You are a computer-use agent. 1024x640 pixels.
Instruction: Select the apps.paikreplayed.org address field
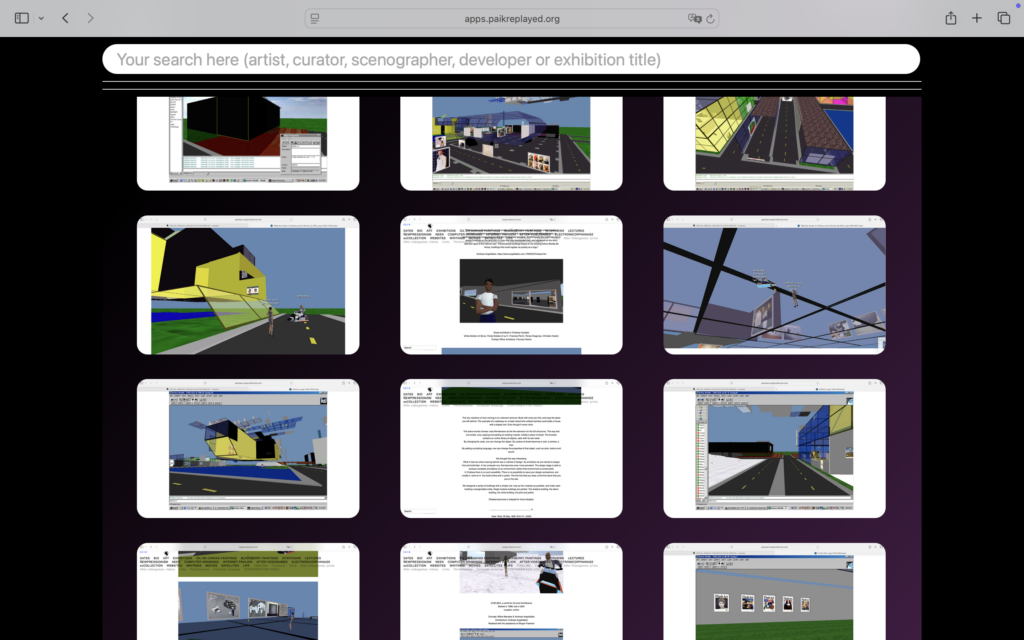511,18
